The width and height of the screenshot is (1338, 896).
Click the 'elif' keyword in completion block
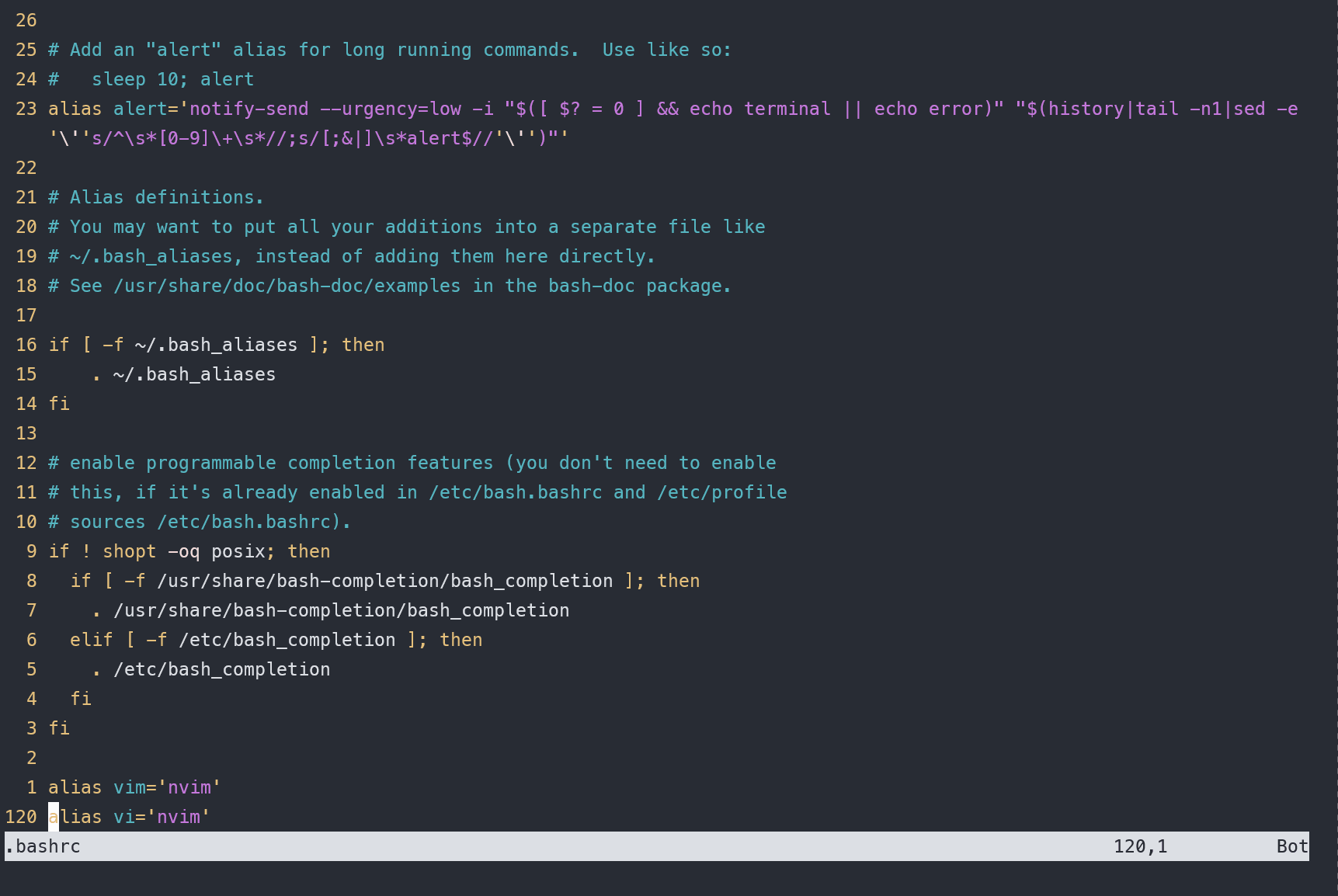pos(91,640)
